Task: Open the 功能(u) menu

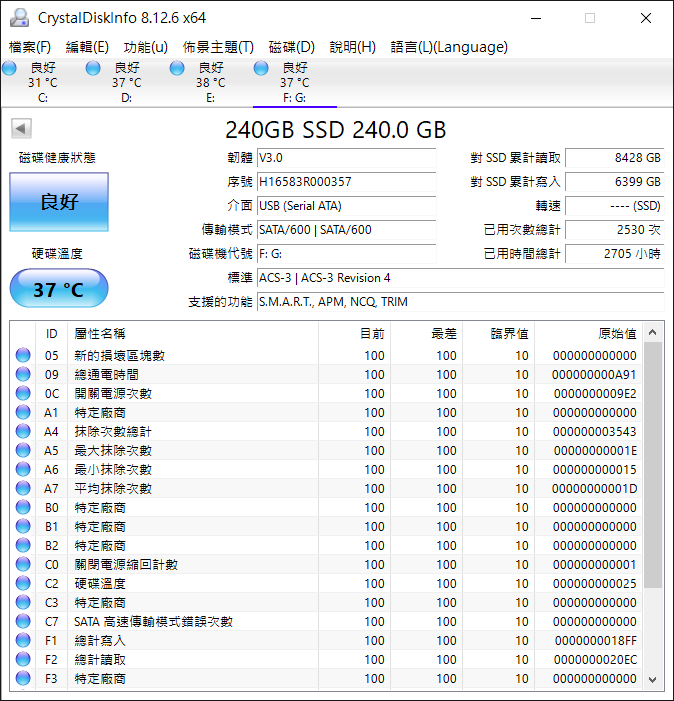Action: [x=145, y=47]
